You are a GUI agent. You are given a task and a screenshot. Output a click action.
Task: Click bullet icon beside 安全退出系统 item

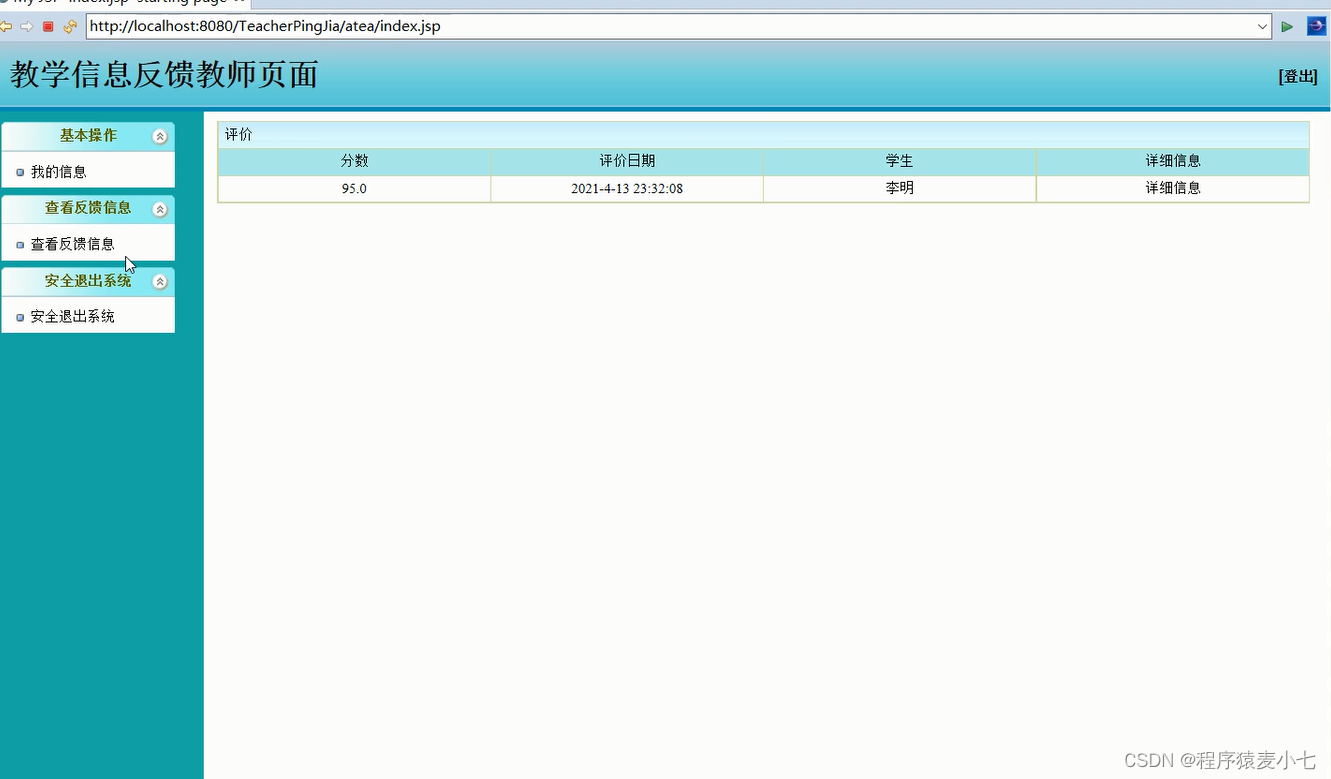[x=20, y=317]
